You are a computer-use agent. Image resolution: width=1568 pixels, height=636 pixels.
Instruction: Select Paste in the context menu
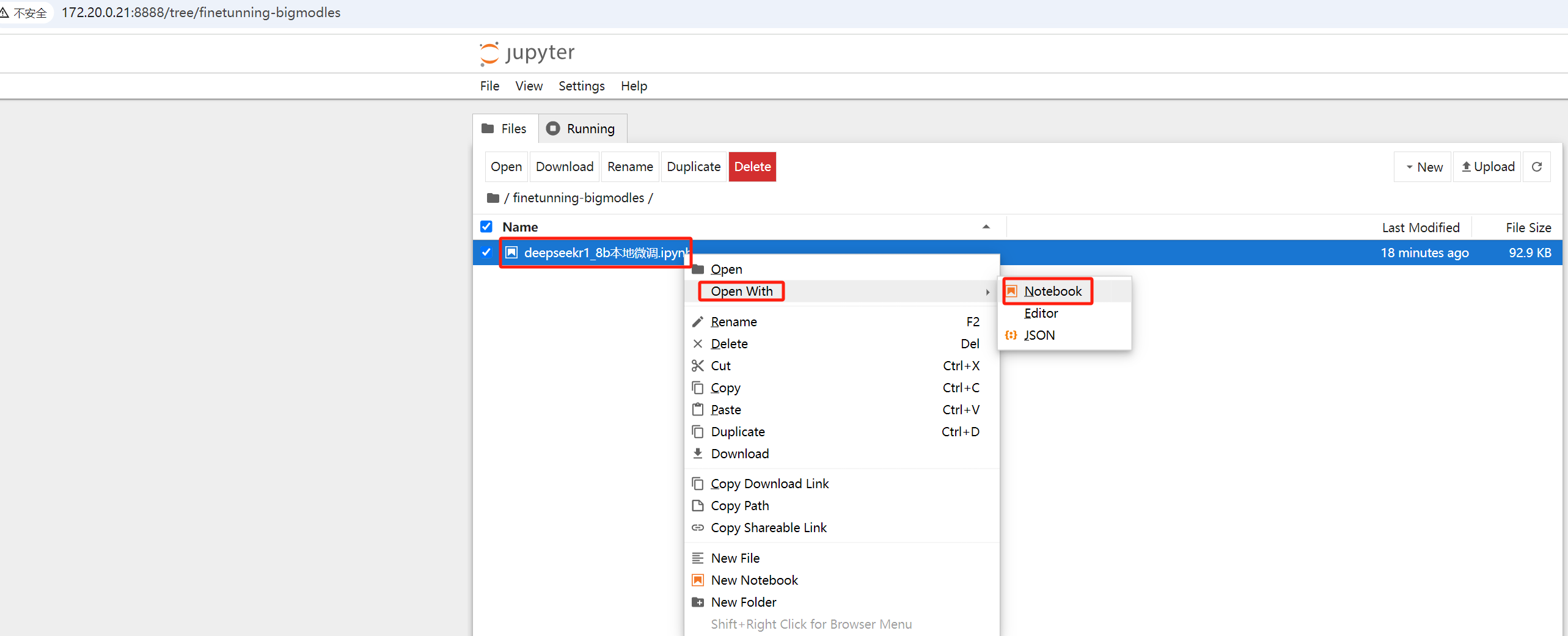(x=842, y=410)
